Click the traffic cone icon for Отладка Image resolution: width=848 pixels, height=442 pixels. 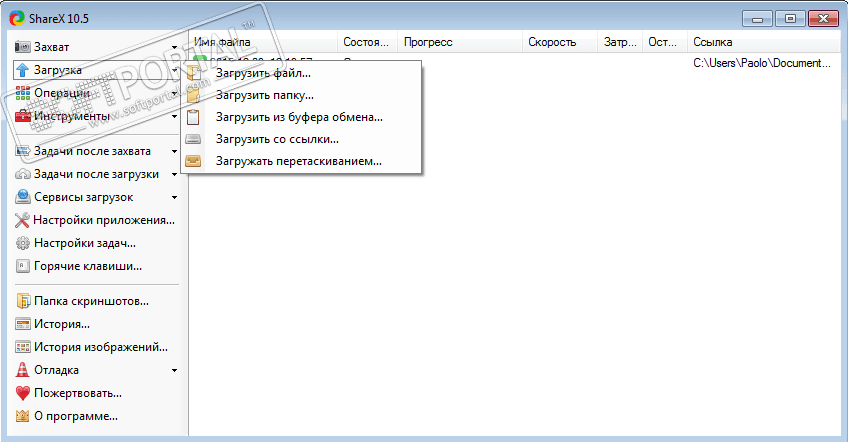coord(22,370)
